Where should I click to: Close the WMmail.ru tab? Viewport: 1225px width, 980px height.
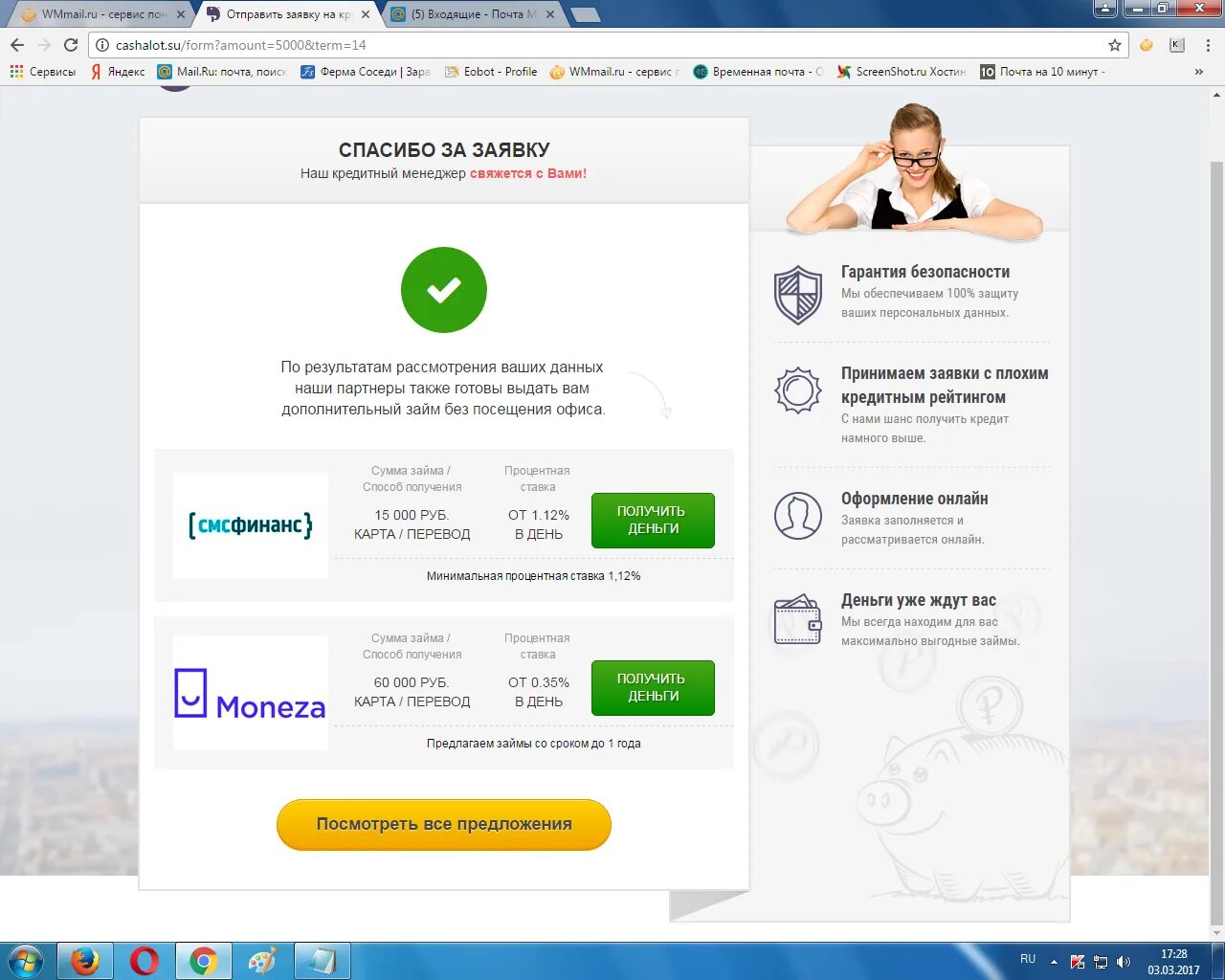click(x=181, y=14)
